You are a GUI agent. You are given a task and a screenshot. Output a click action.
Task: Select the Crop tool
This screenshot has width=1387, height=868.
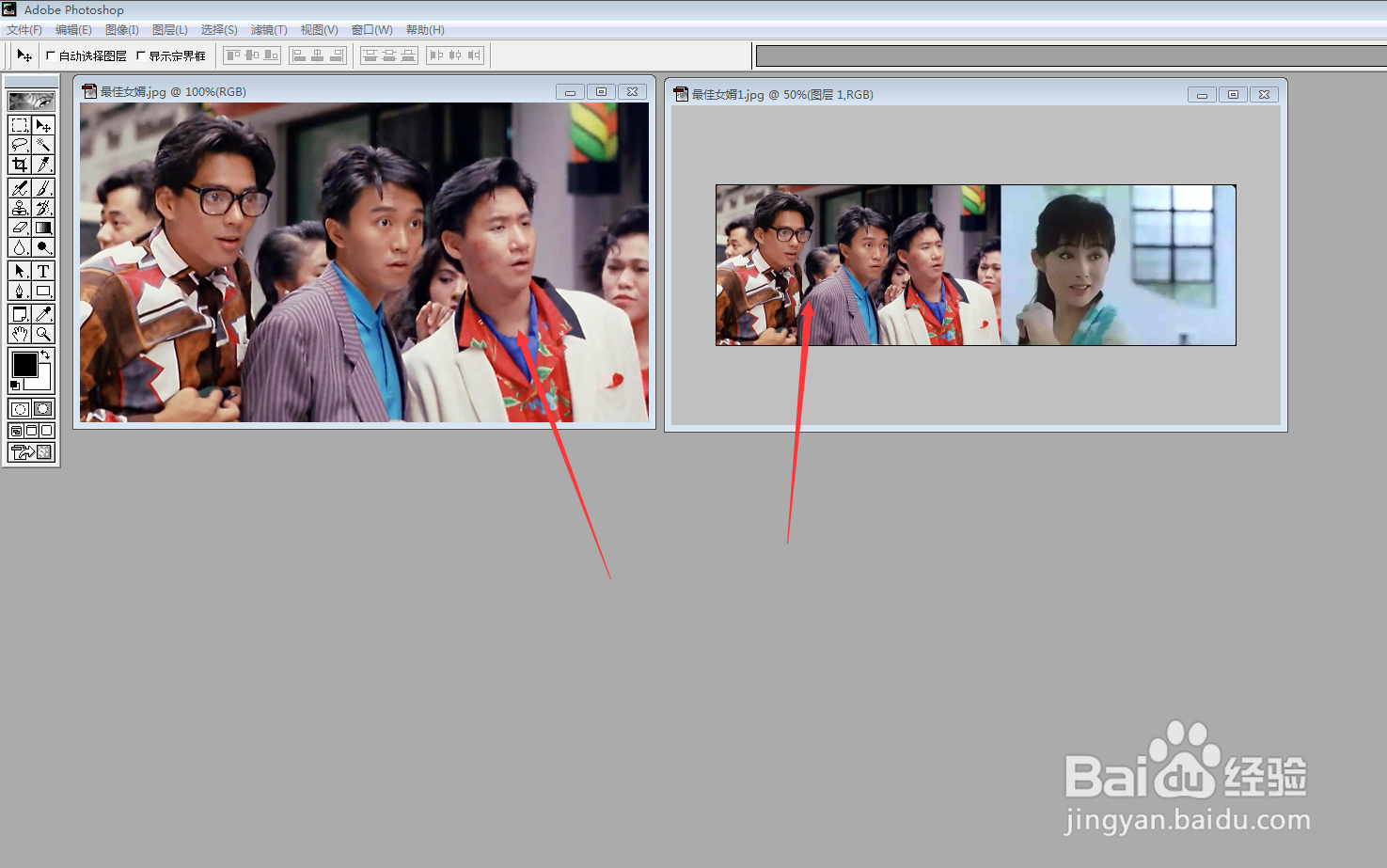20,165
